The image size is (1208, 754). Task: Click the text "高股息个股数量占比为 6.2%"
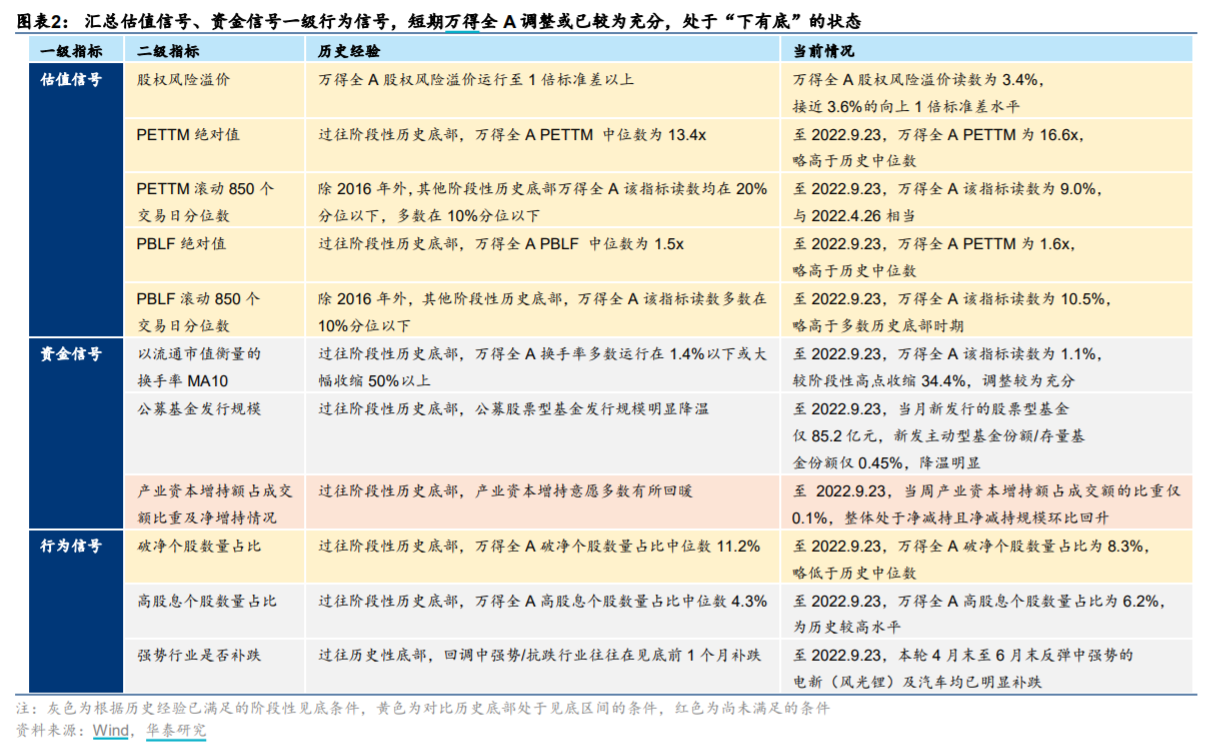click(x=1064, y=601)
